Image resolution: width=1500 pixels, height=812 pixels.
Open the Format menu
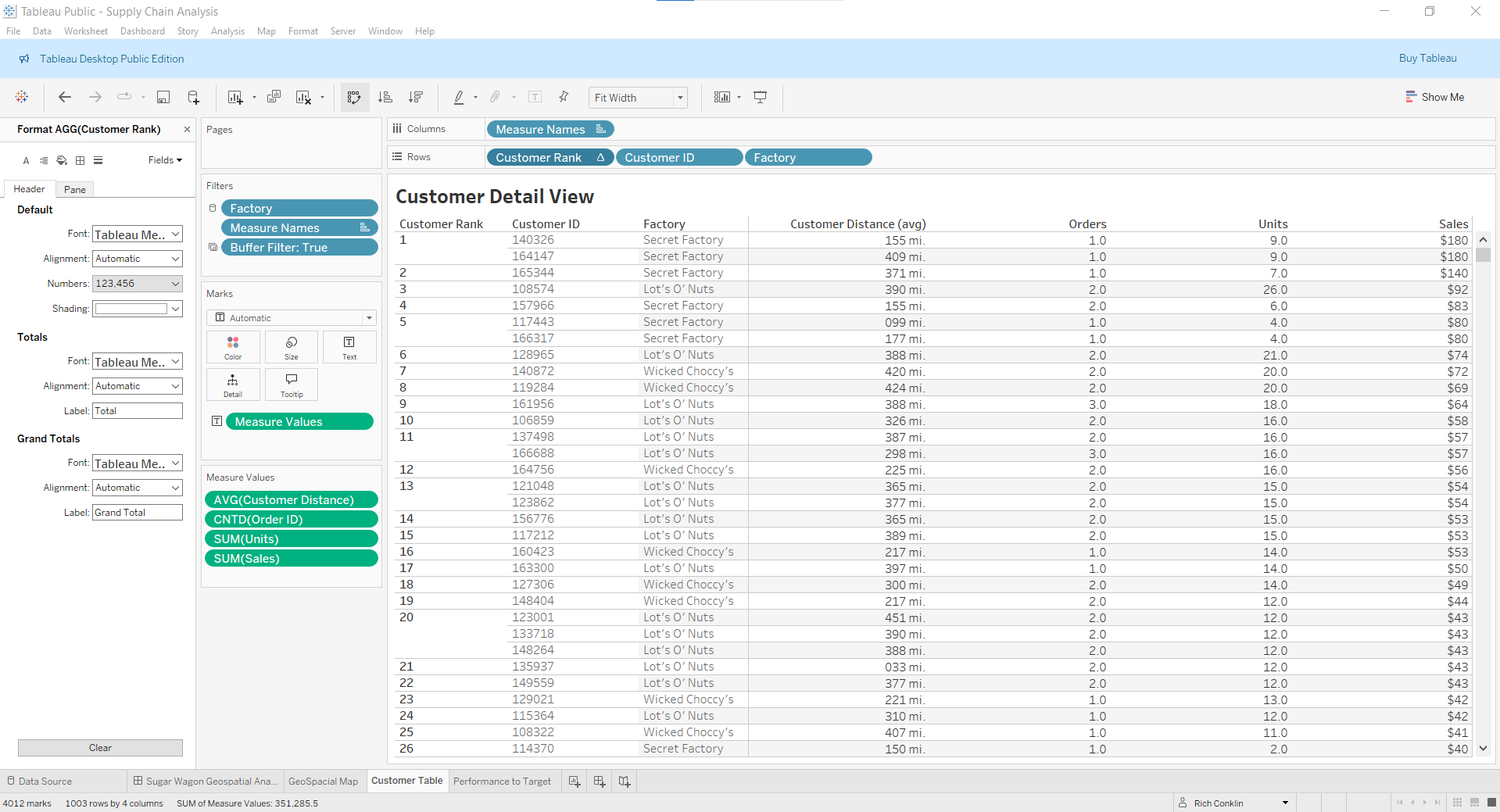(303, 31)
